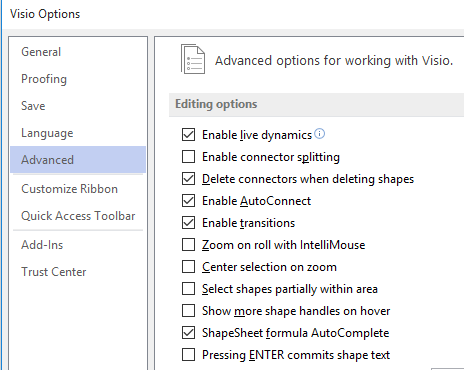This screenshot has height=370, width=464.
Task: Check Zoom on roll with IntelliMouse
Action: coord(188,245)
